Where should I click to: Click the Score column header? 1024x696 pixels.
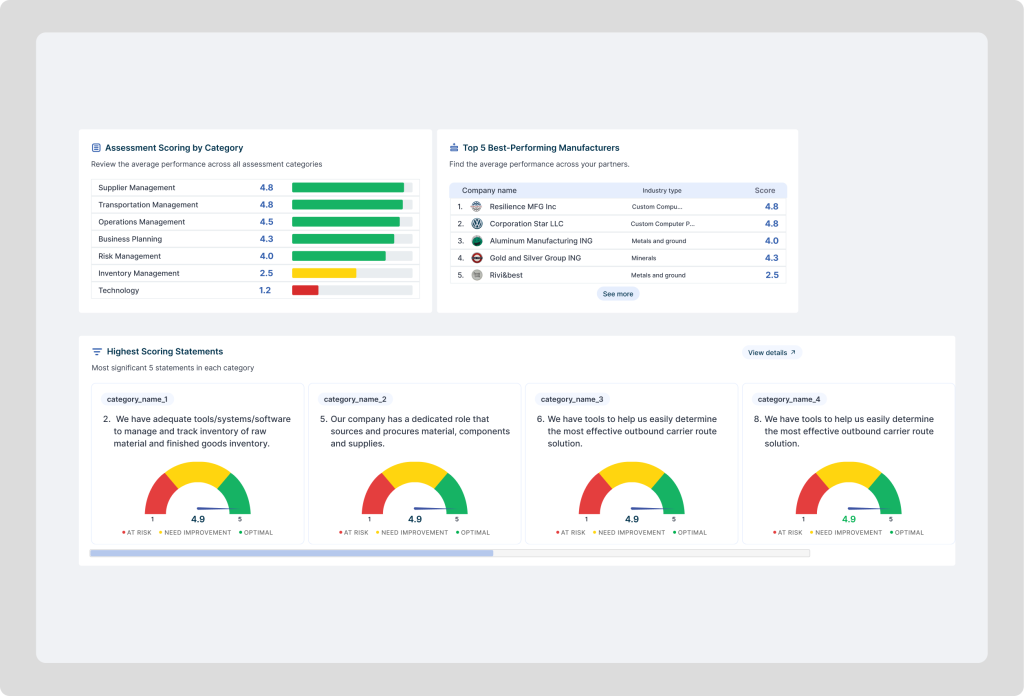point(764,190)
